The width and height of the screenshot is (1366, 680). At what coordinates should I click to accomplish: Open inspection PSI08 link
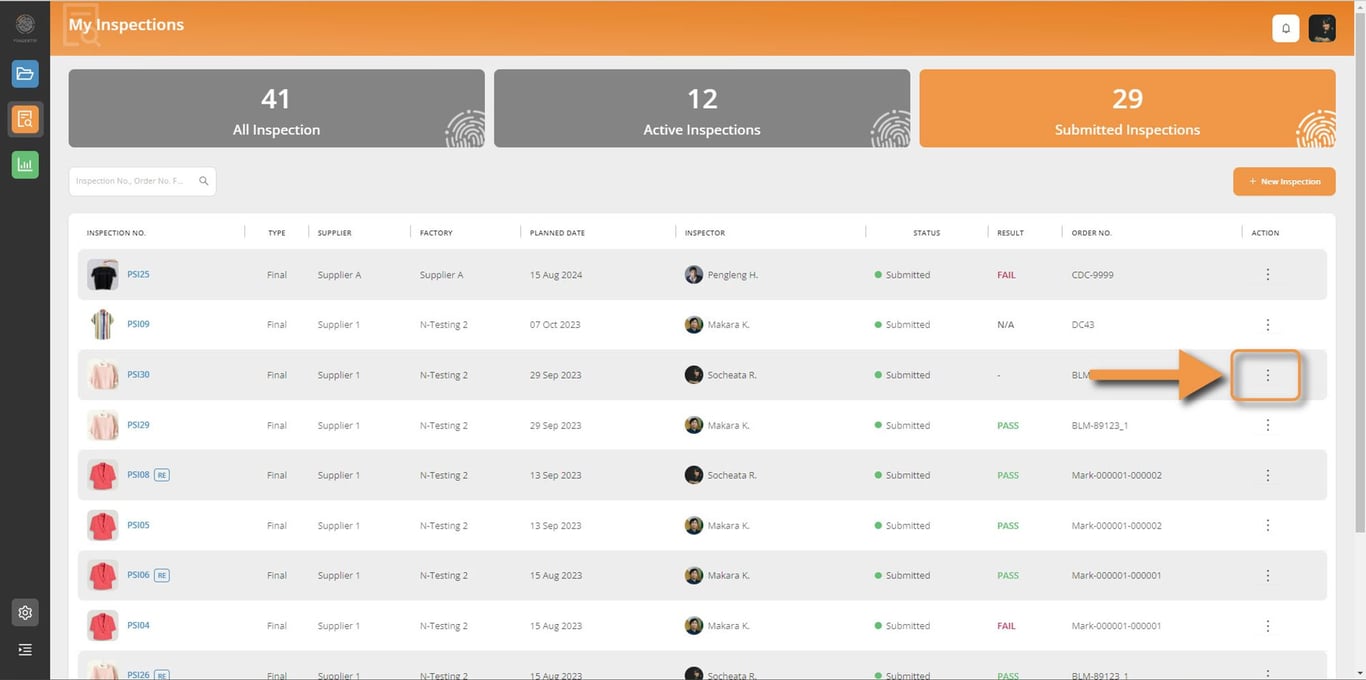(138, 474)
